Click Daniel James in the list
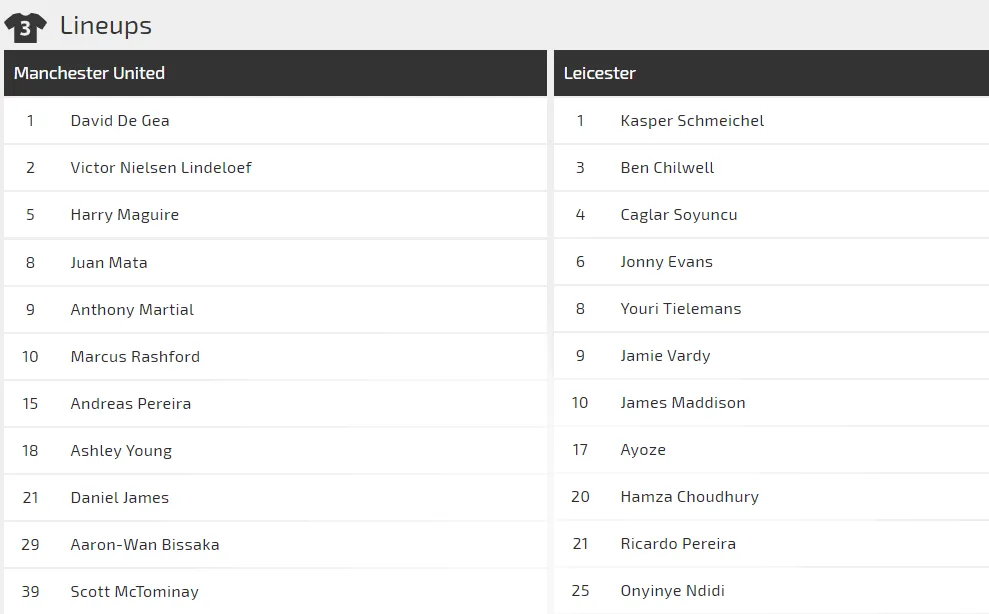The width and height of the screenshot is (989, 614). pyautogui.click(x=120, y=498)
